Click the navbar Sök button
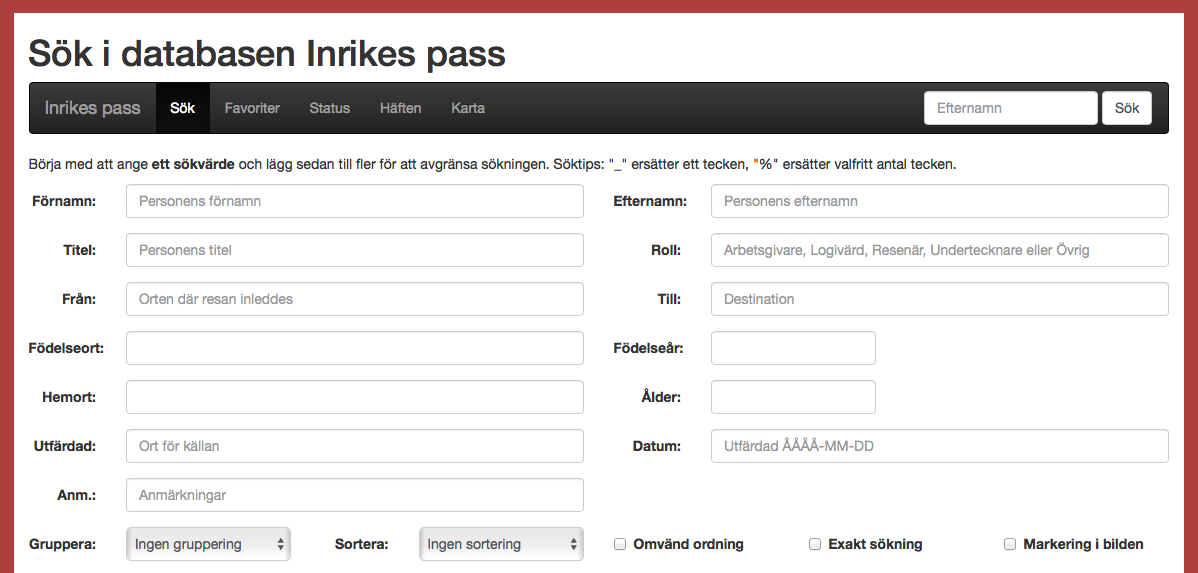The height and width of the screenshot is (573, 1198). (x=1127, y=108)
